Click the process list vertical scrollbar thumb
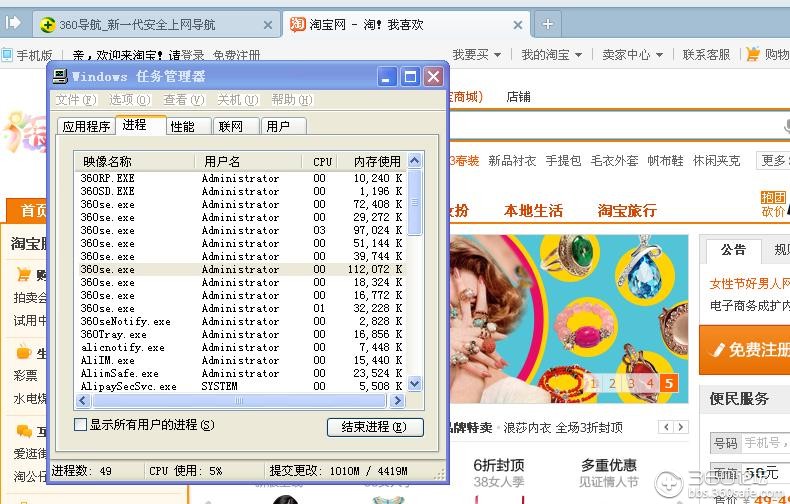This screenshot has width=790, height=504. (x=415, y=202)
